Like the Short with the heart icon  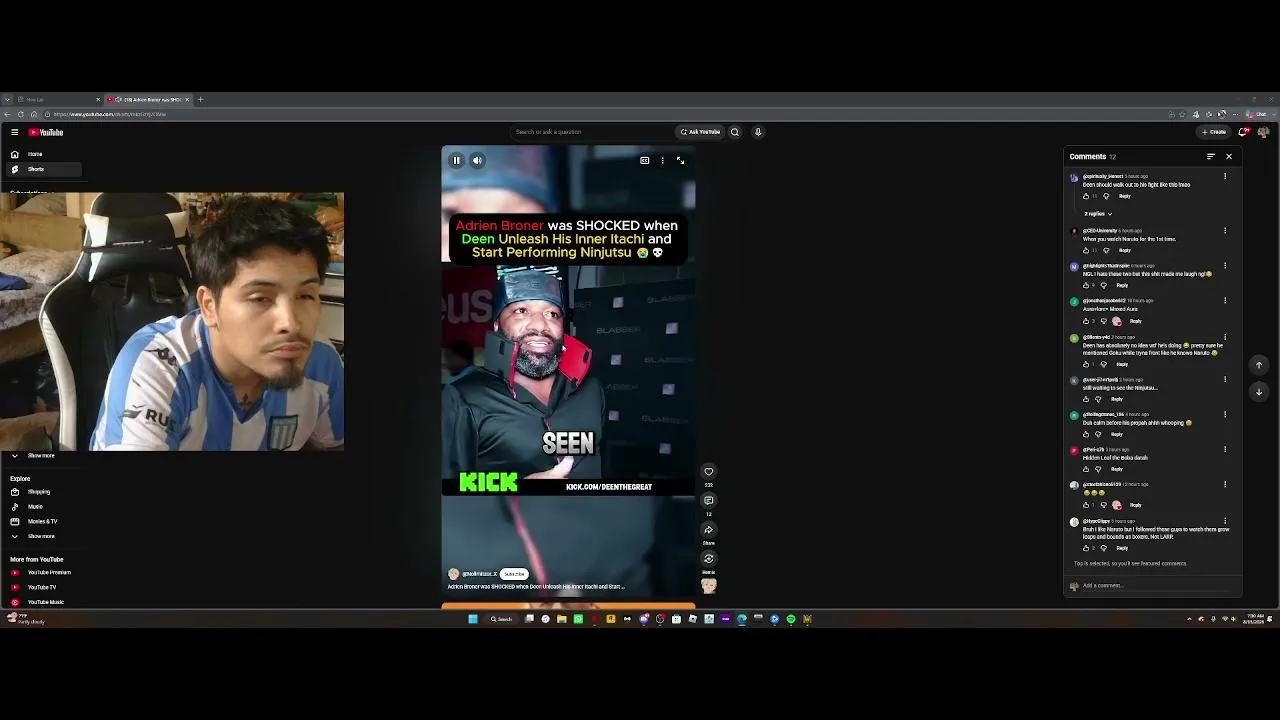pos(709,472)
